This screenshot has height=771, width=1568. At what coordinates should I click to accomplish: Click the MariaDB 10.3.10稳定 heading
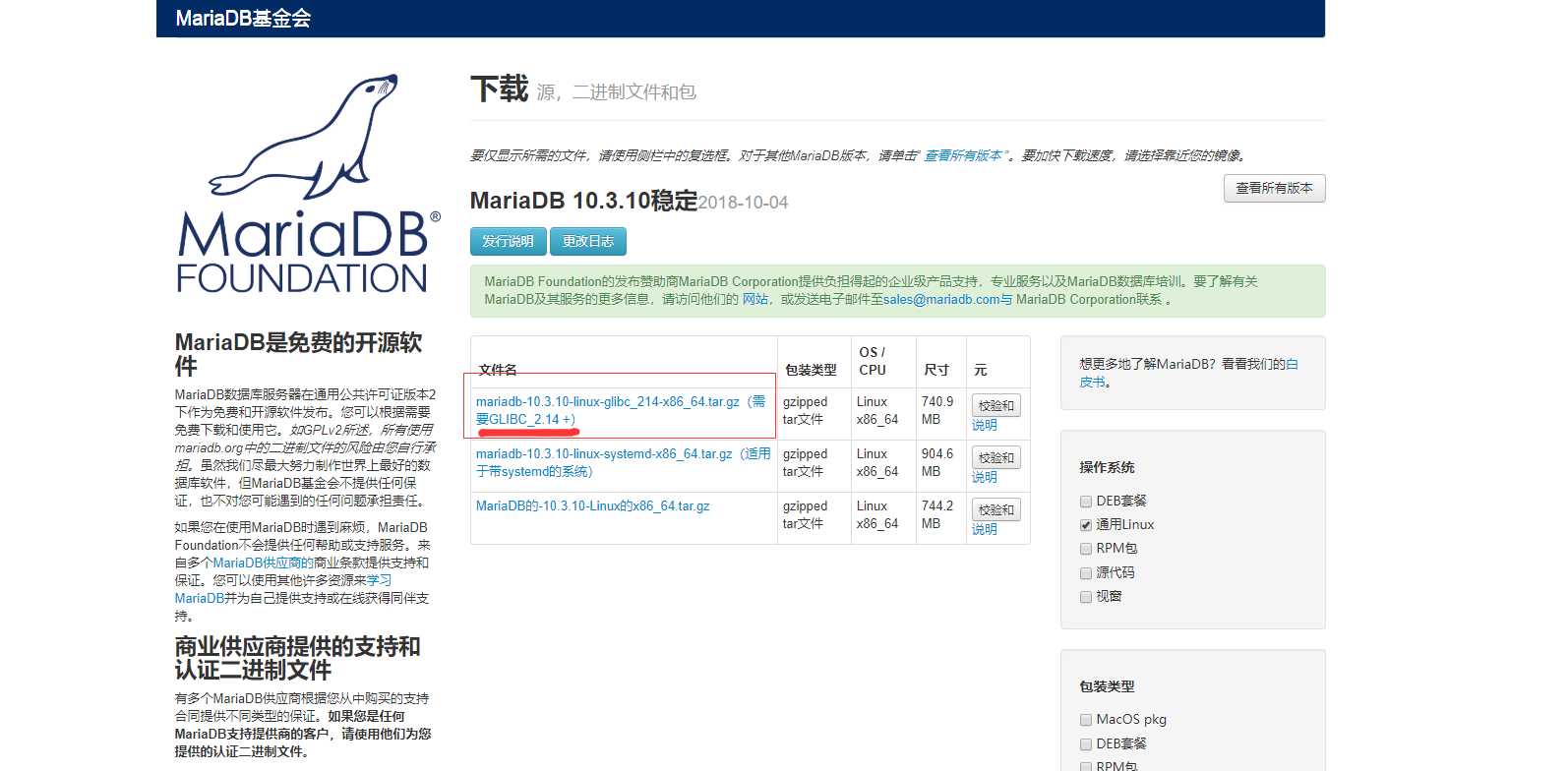583,201
